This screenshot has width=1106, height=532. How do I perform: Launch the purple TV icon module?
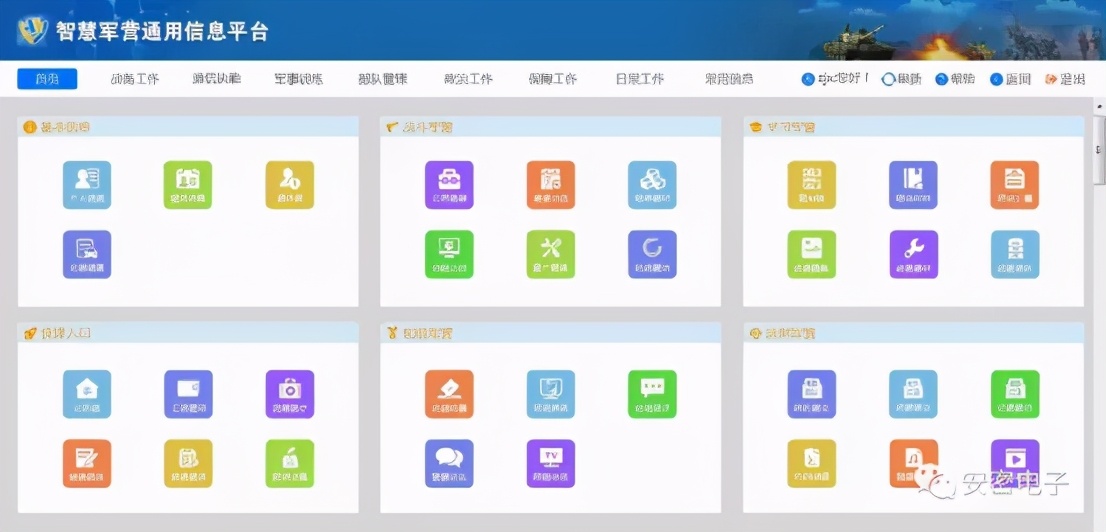point(551,463)
